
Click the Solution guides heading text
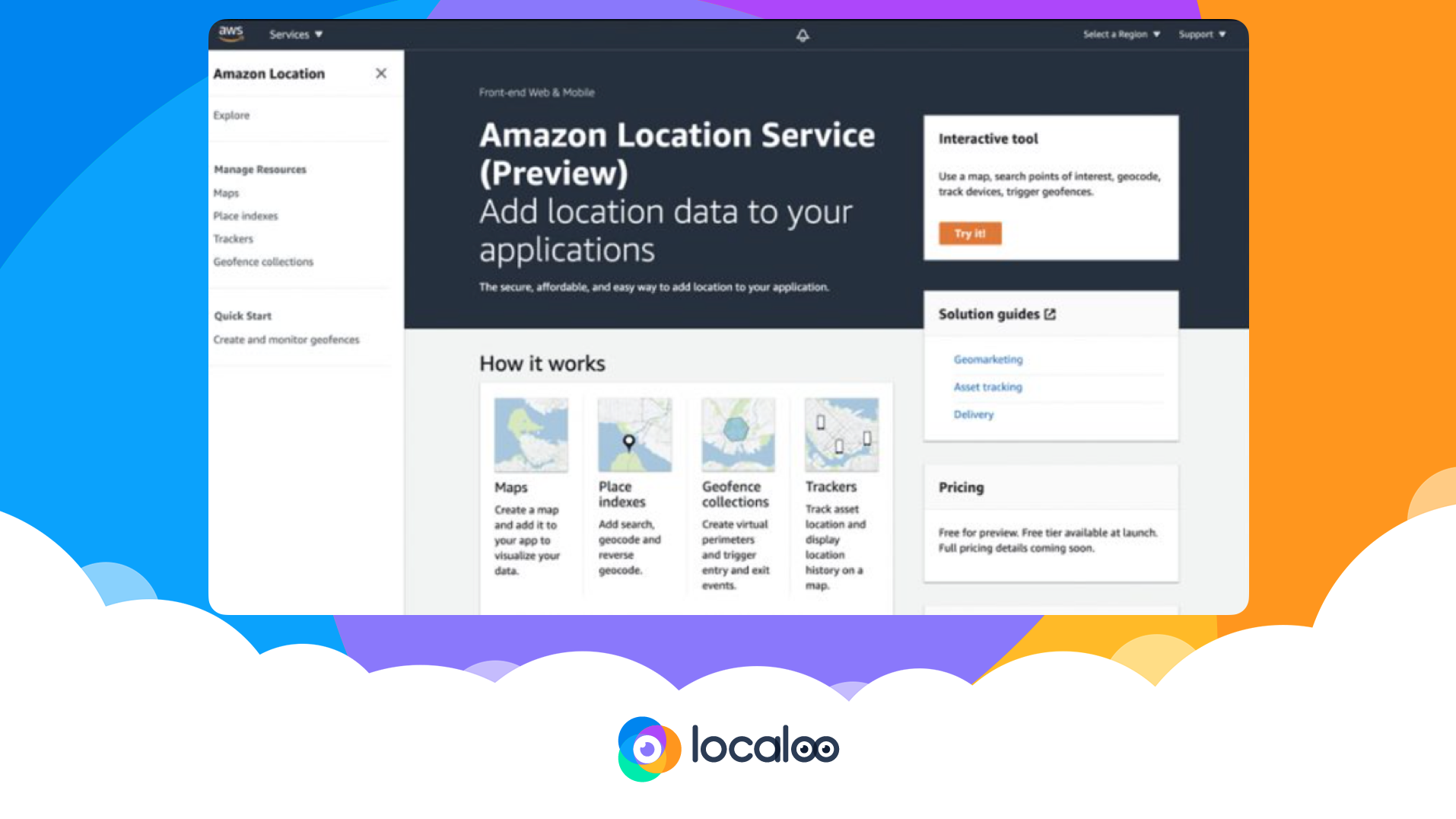988,314
